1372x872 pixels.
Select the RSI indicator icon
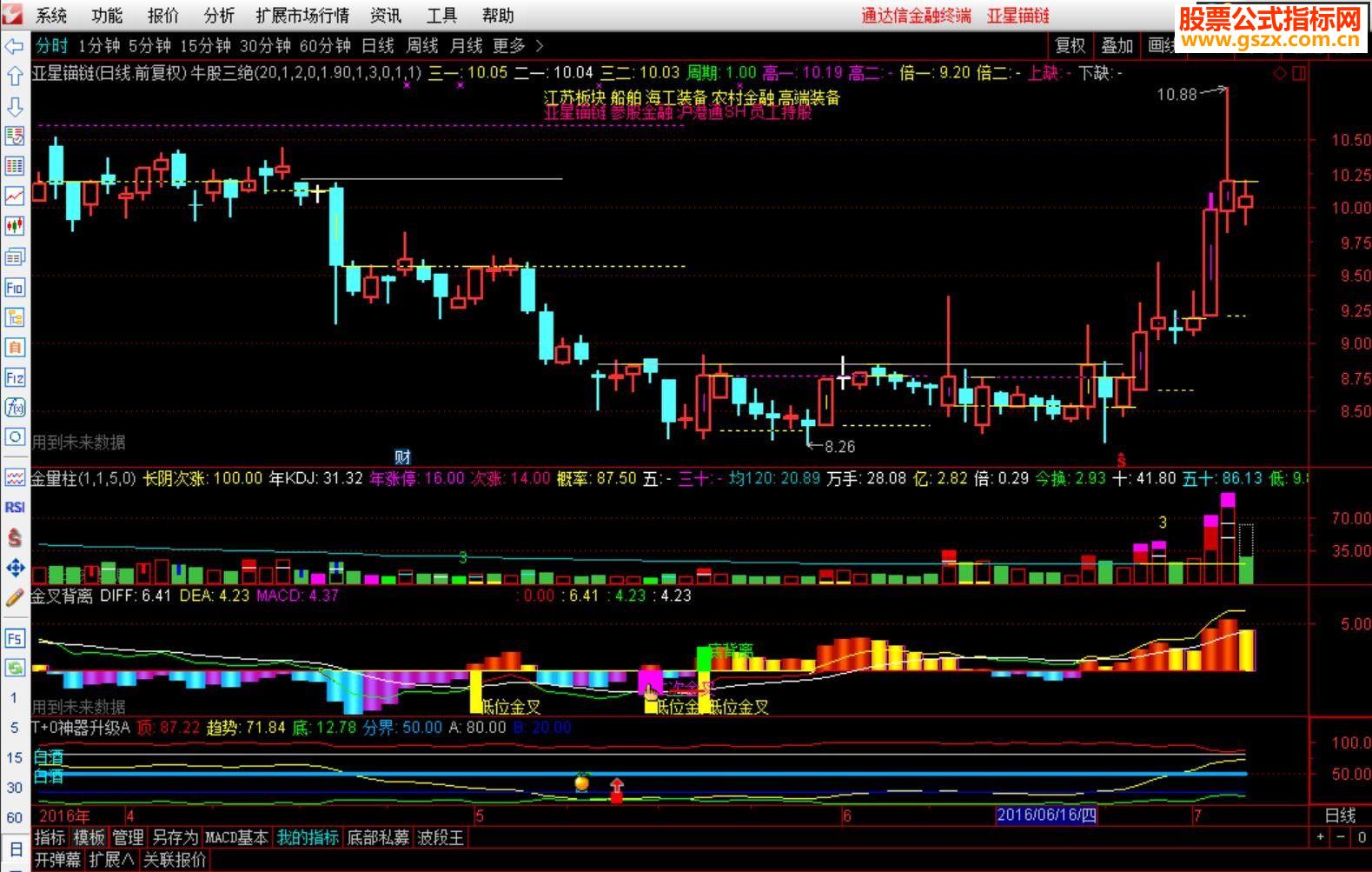[x=15, y=507]
